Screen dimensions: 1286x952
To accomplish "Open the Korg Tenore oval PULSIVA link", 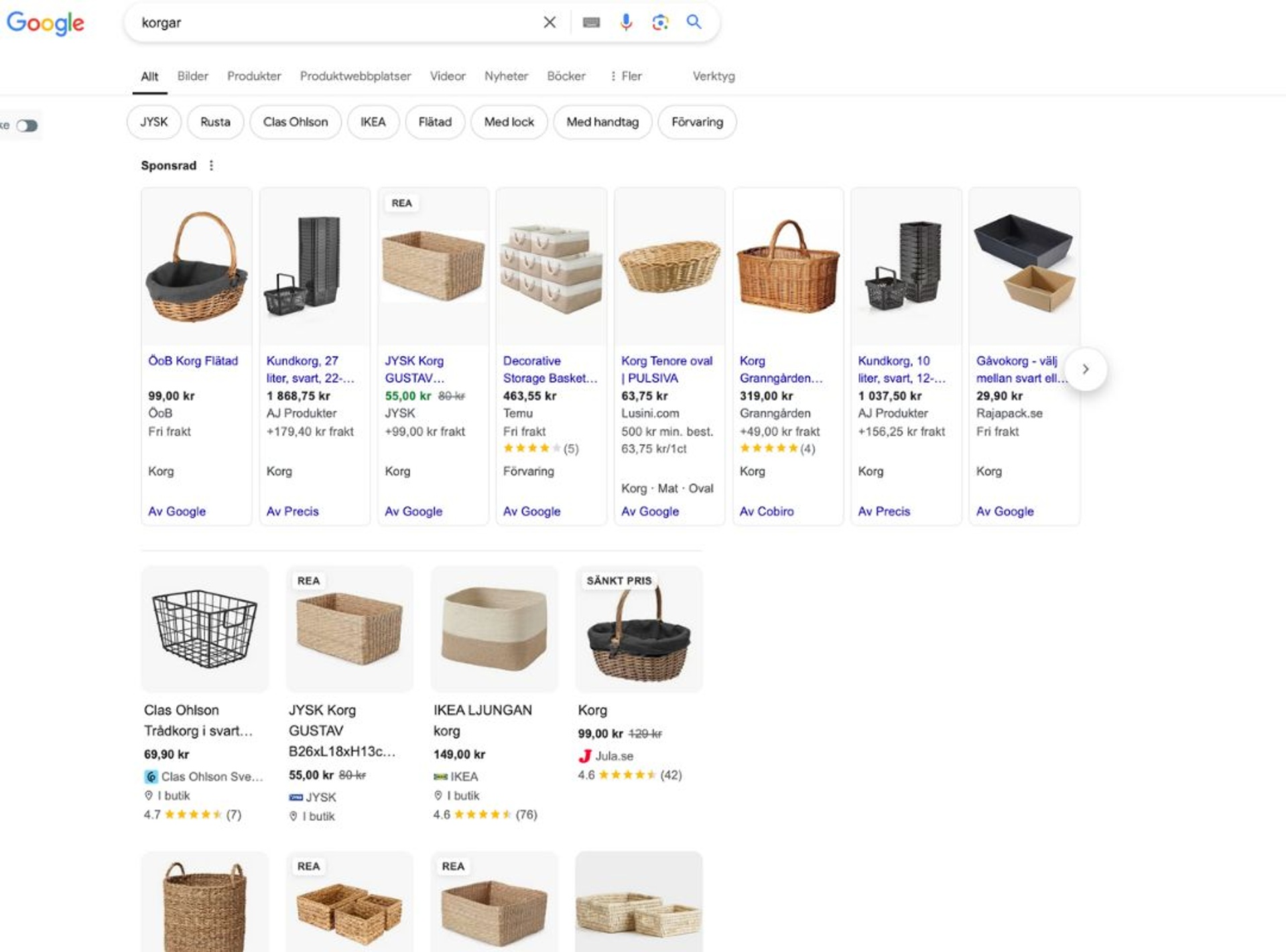I will click(x=667, y=369).
